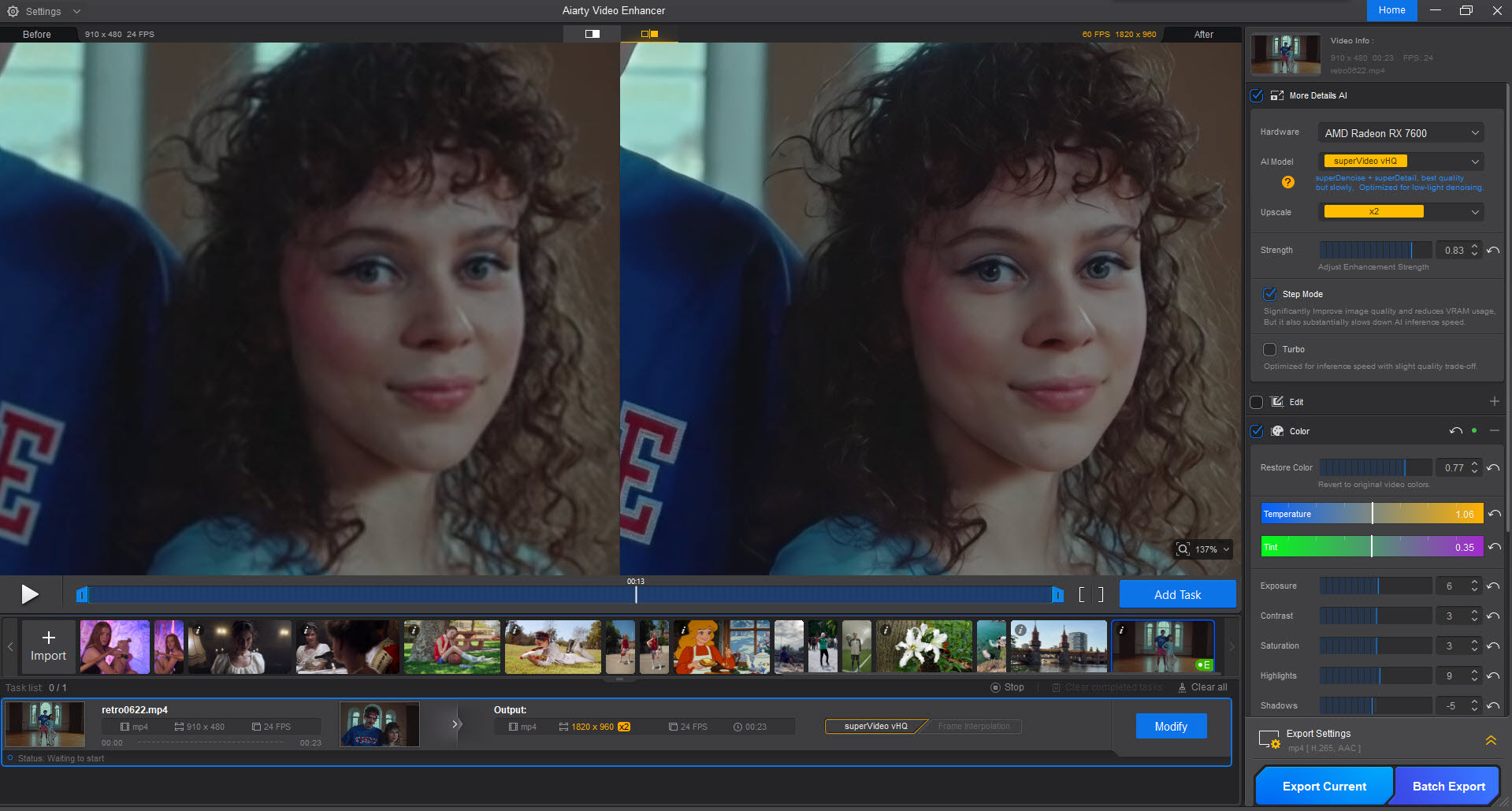1512x811 pixels.
Task: Set trim start bracket marker
Action: click(1082, 595)
